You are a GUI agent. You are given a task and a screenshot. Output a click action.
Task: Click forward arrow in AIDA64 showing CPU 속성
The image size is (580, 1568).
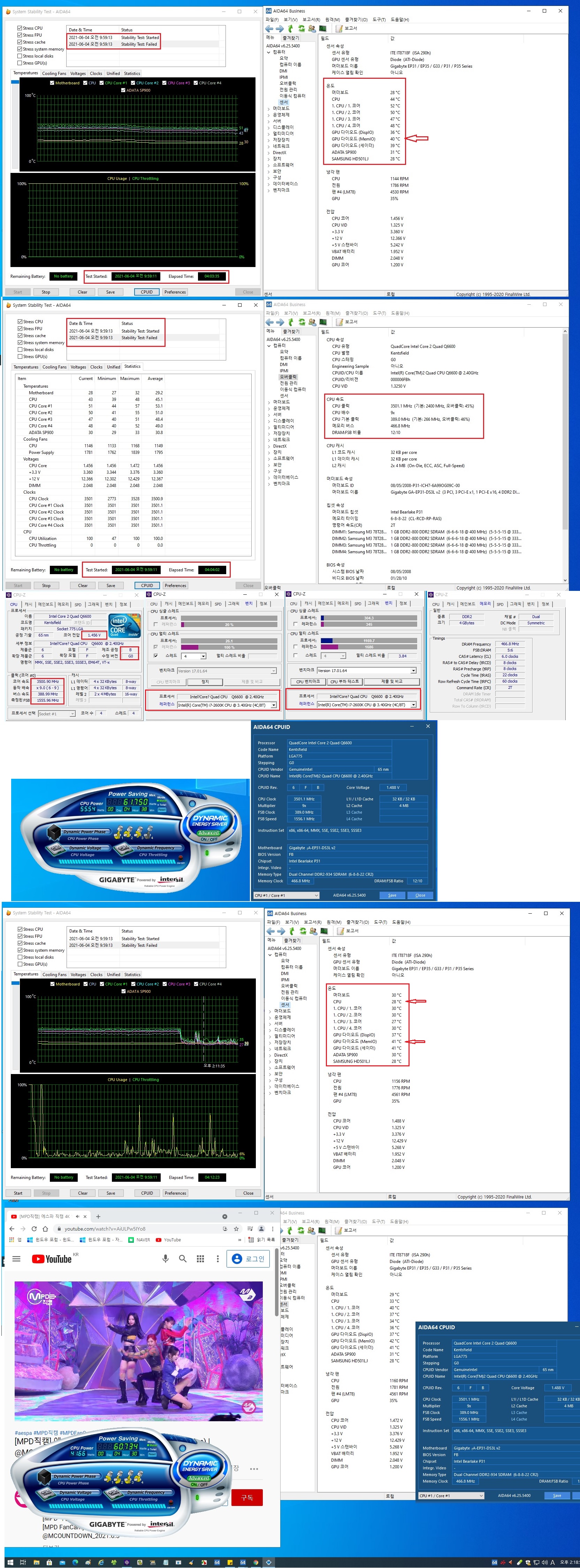[x=280, y=322]
